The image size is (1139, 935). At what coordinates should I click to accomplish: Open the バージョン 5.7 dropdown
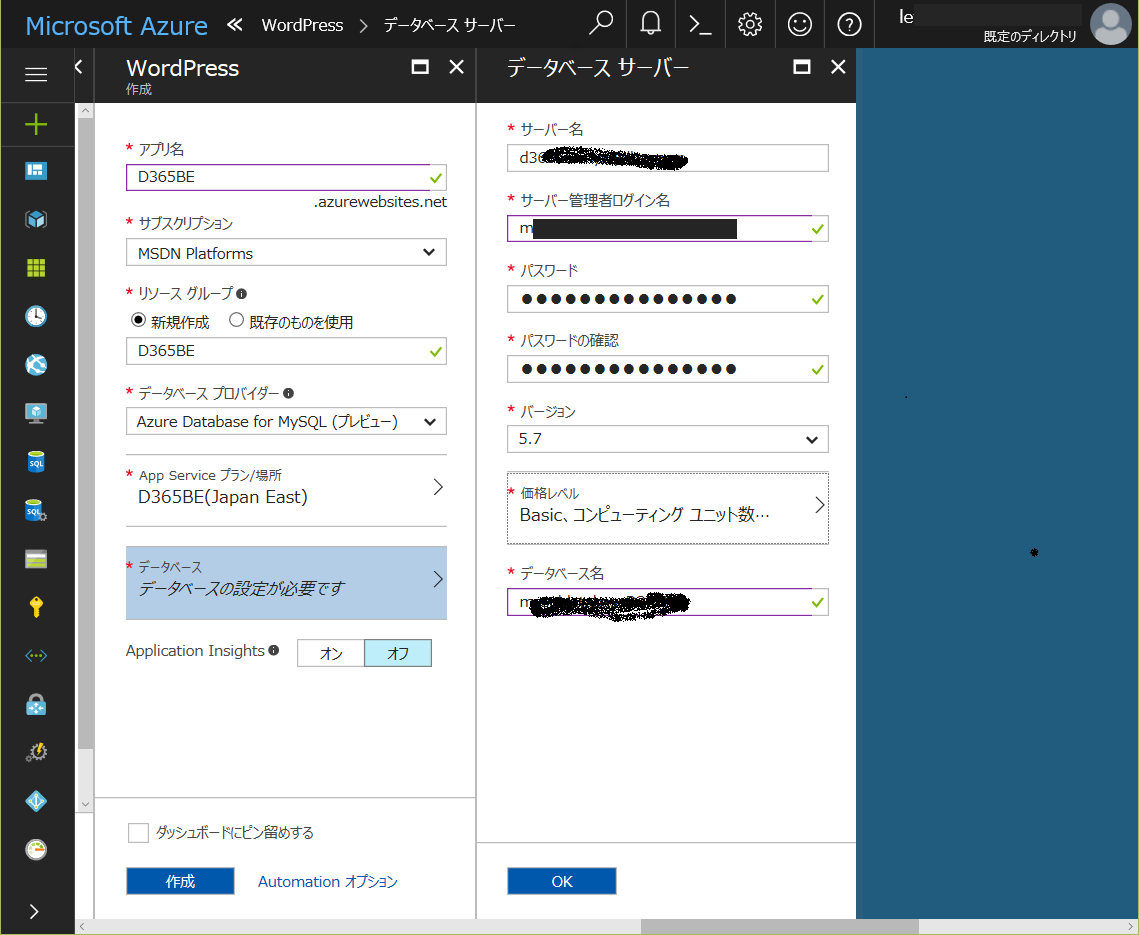click(668, 439)
